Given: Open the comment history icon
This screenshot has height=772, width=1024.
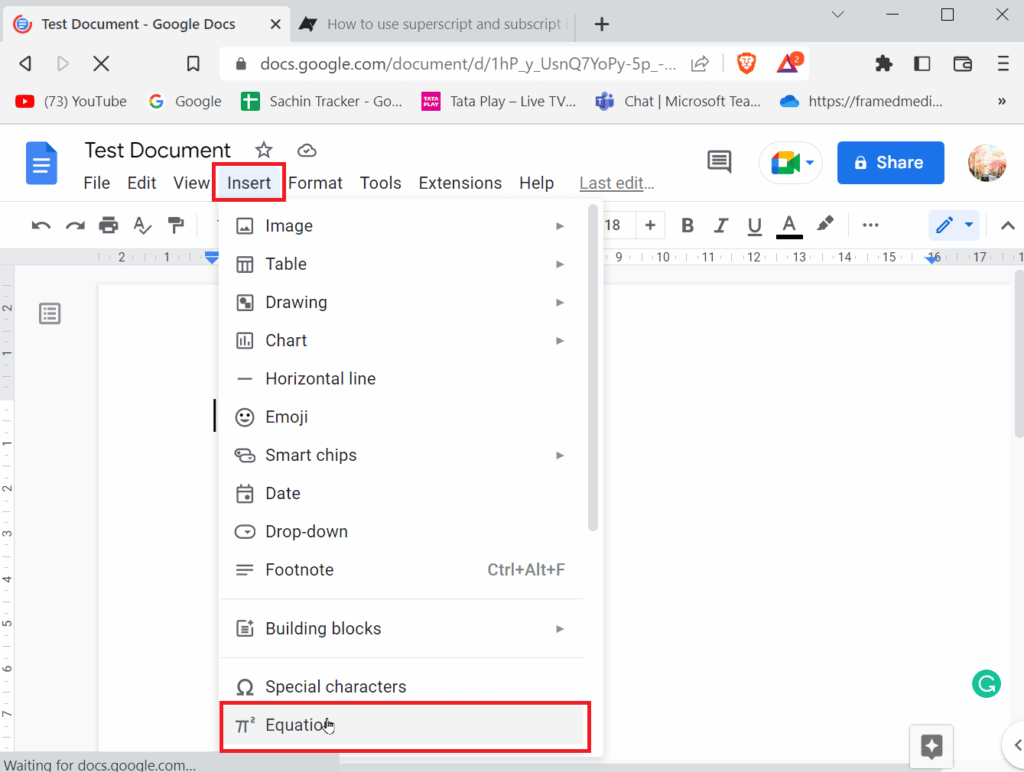Looking at the screenshot, I should [x=718, y=162].
